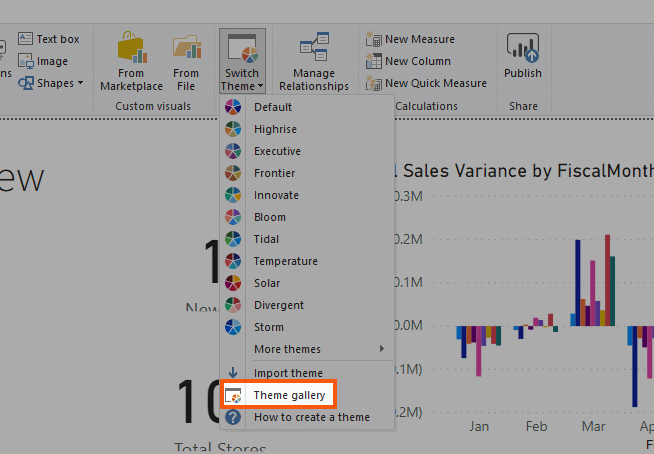Apply the Temperature theme label
This screenshot has height=454, width=654.
[x=286, y=261]
